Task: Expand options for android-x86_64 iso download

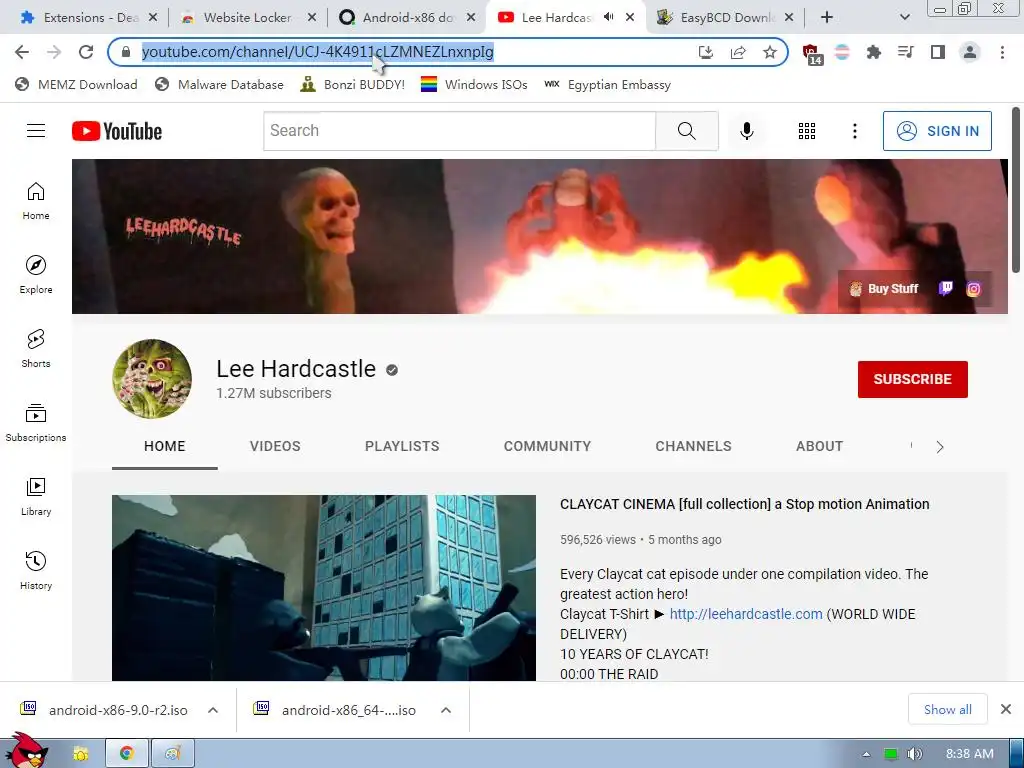Action: click(x=446, y=710)
